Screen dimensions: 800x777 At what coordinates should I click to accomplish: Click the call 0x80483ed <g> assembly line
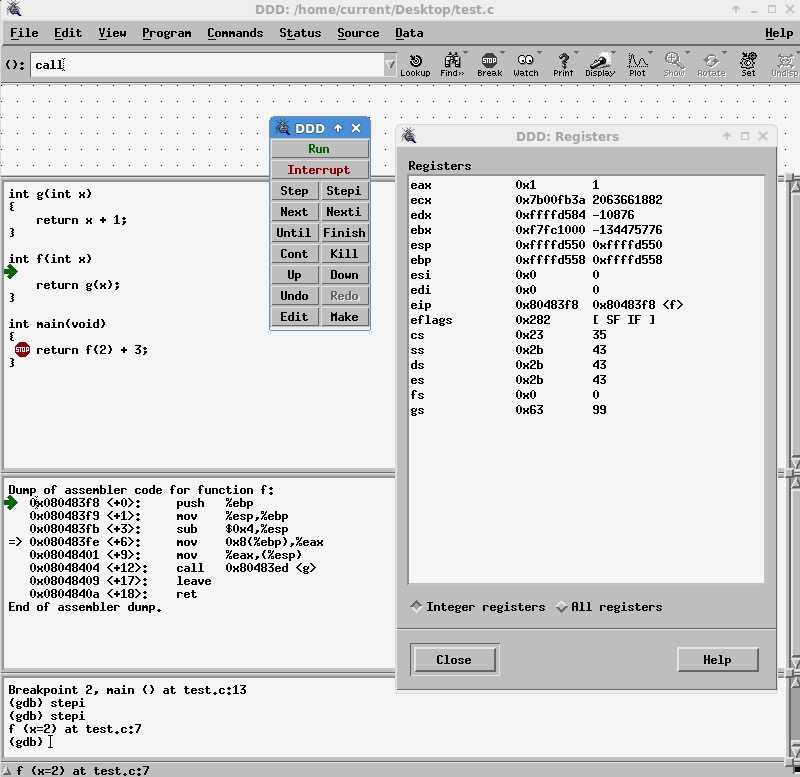click(172, 568)
